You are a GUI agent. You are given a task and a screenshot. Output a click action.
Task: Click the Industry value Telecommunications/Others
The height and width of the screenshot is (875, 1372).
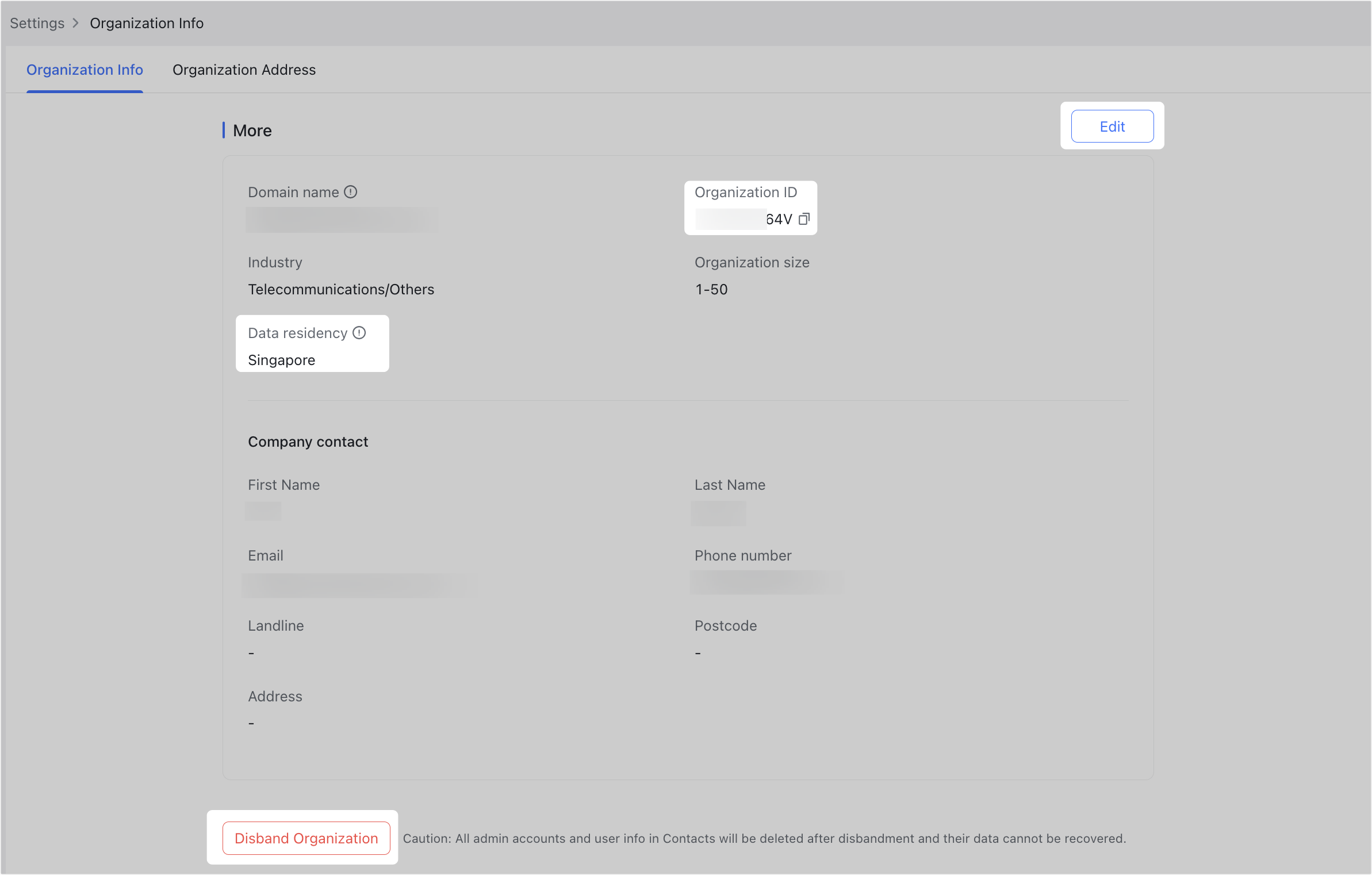click(341, 289)
